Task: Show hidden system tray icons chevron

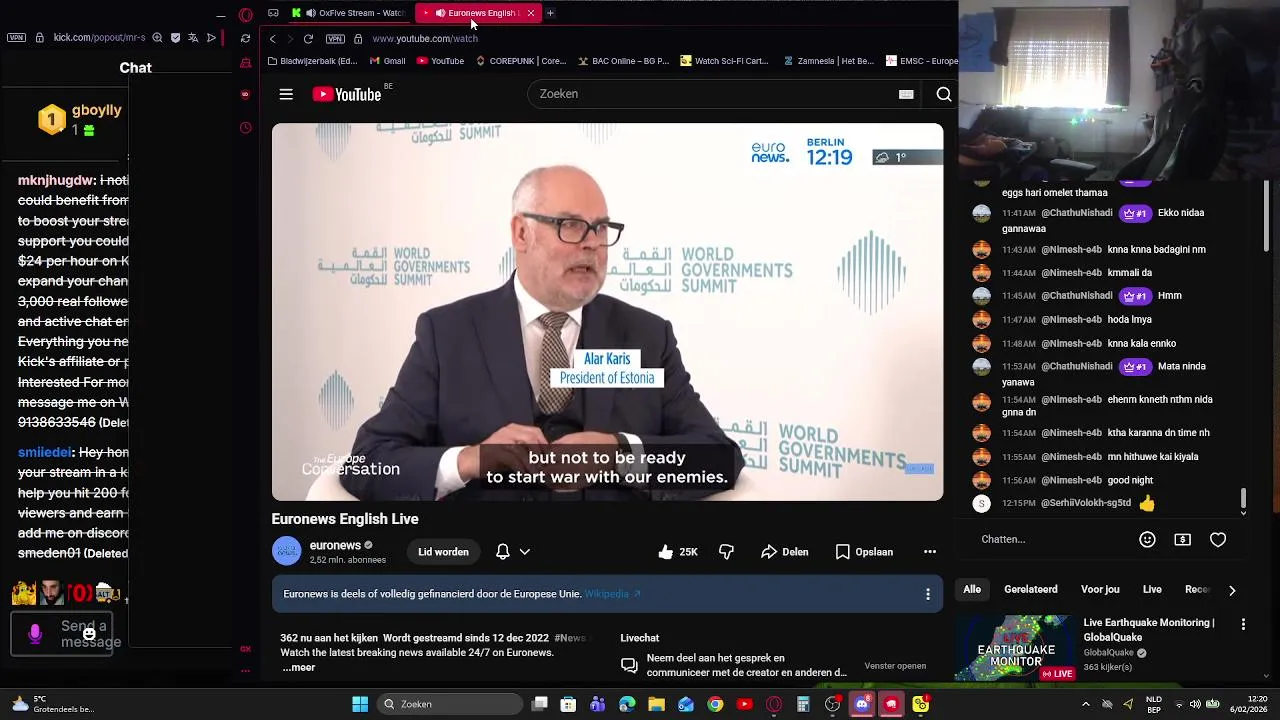Action: click(x=1086, y=704)
